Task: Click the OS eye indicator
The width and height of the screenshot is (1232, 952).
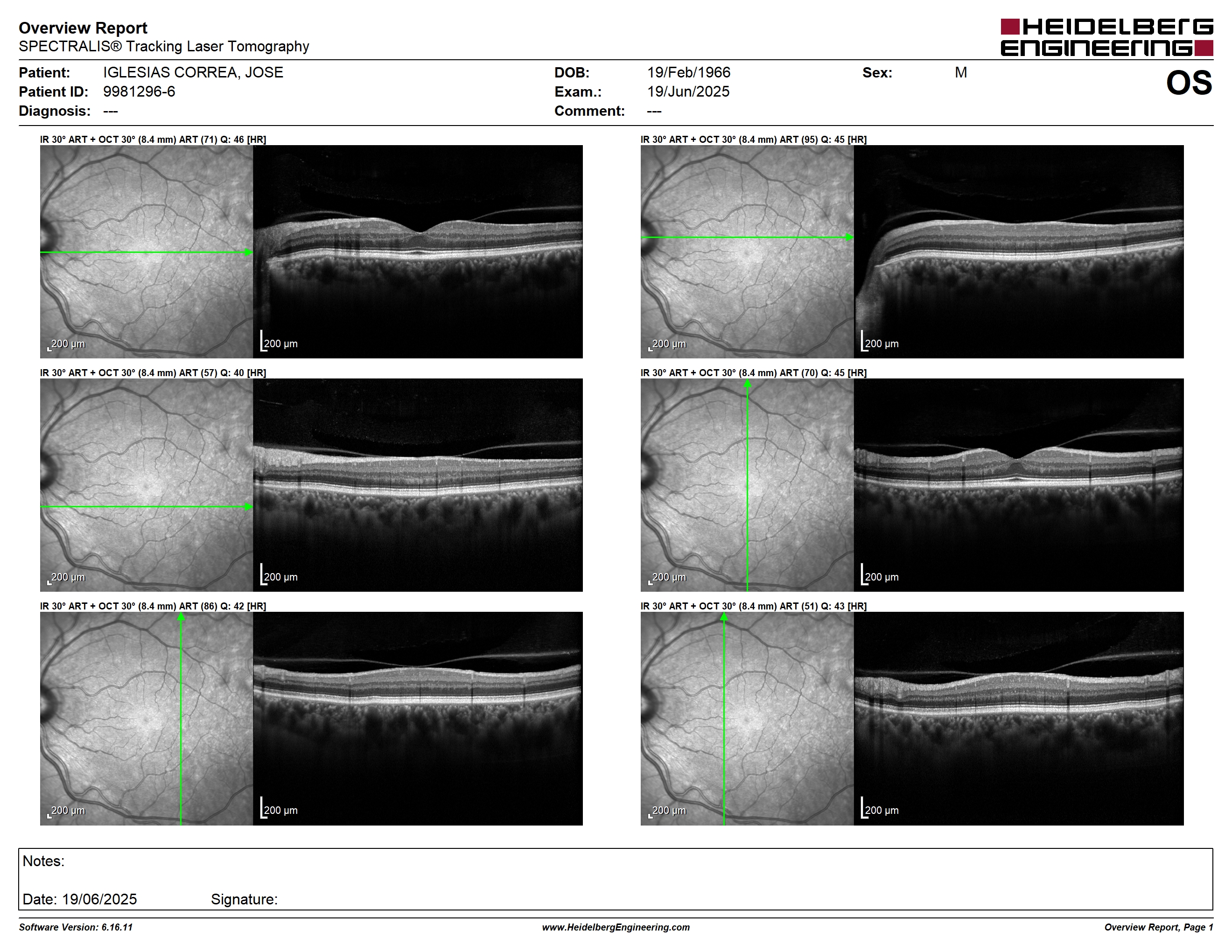Action: (1189, 83)
